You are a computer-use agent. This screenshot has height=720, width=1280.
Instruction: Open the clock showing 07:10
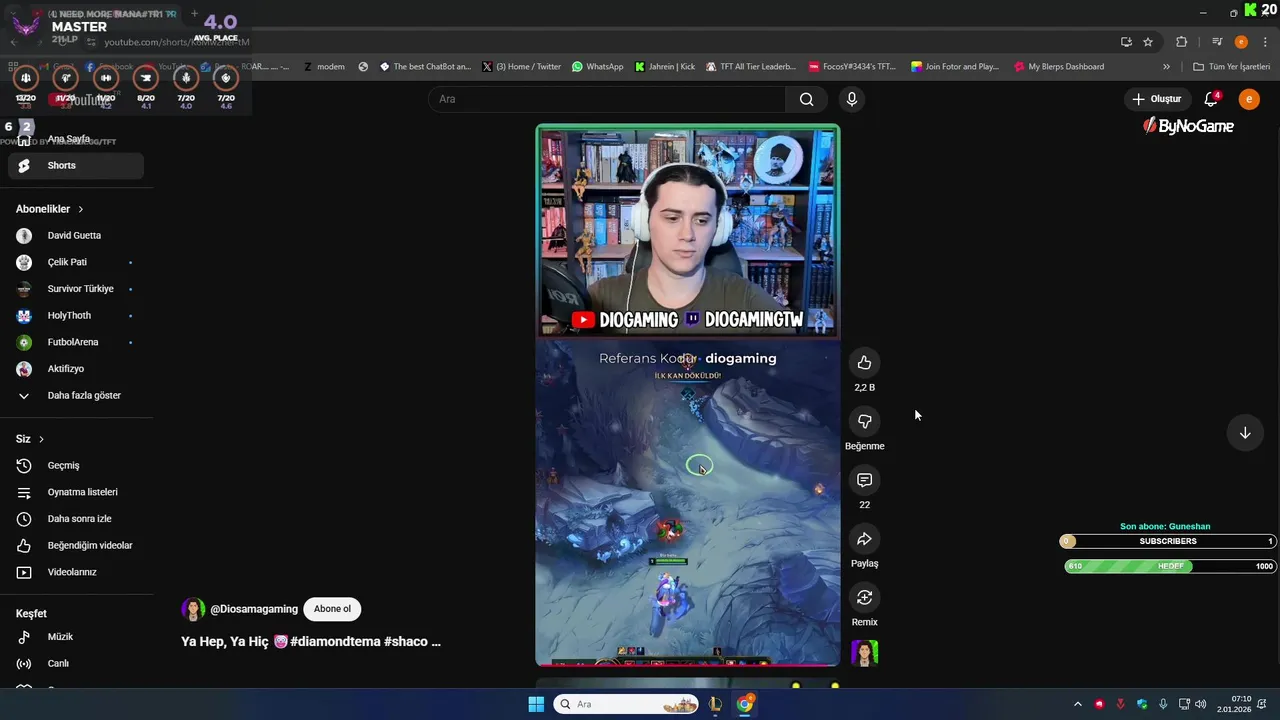1234,704
